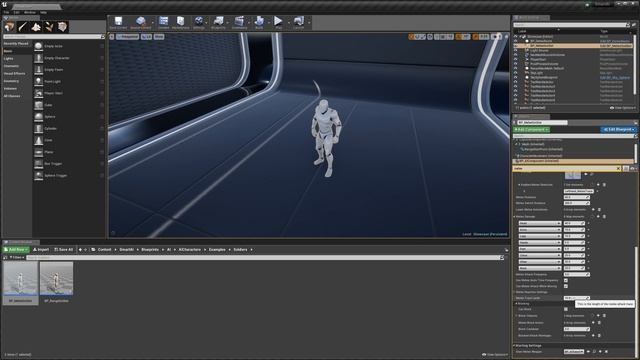640x360 pixels.
Task: Select Box Trigger placement item
Action: click(69, 164)
